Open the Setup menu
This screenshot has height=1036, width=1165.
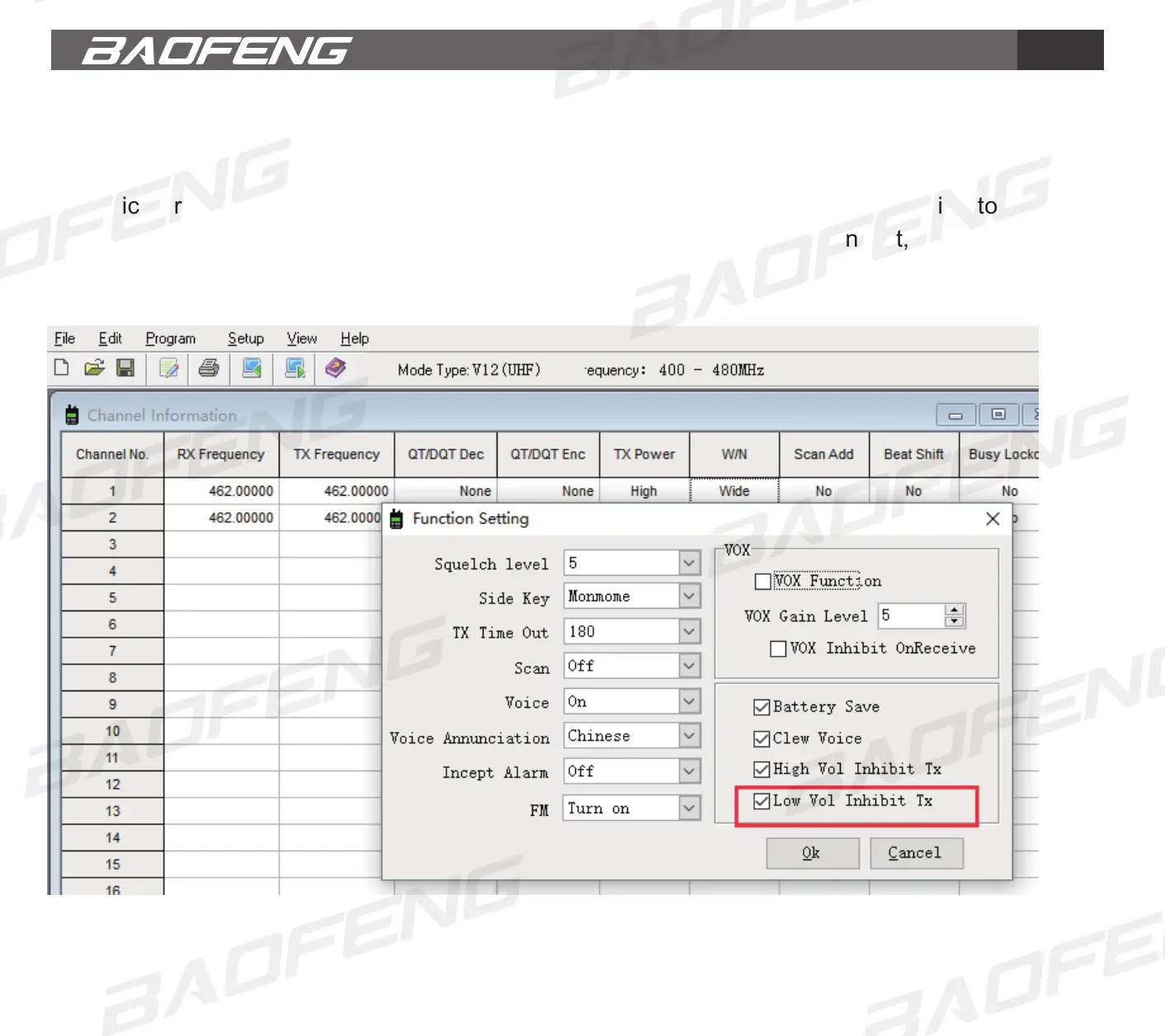[246, 339]
